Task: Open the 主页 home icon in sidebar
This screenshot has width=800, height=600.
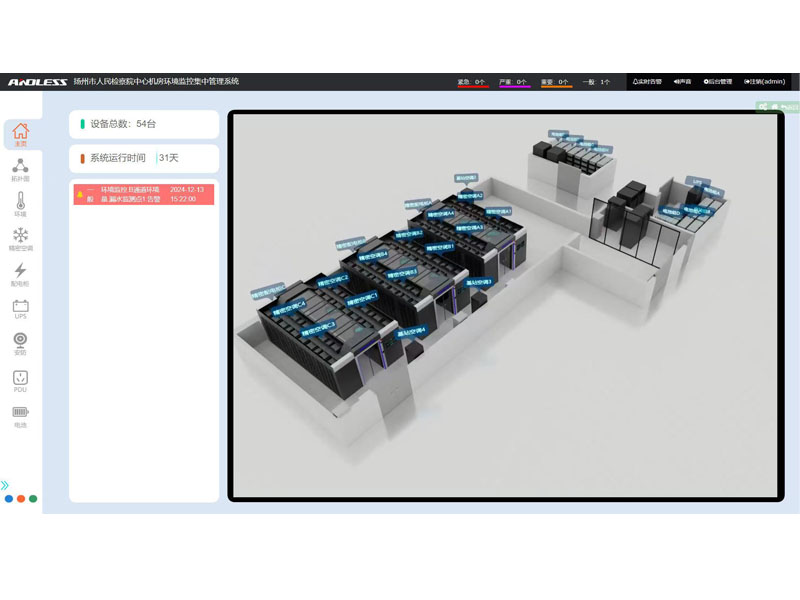Action: click(x=20, y=134)
